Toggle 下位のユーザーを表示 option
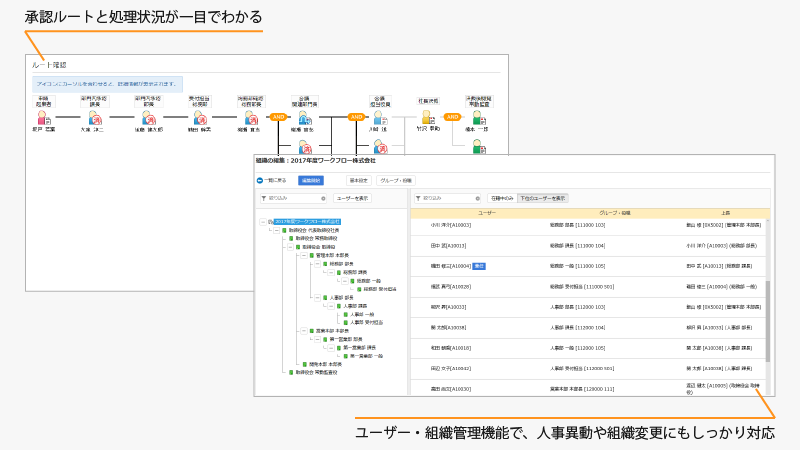The width and height of the screenshot is (800, 450). coord(542,198)
